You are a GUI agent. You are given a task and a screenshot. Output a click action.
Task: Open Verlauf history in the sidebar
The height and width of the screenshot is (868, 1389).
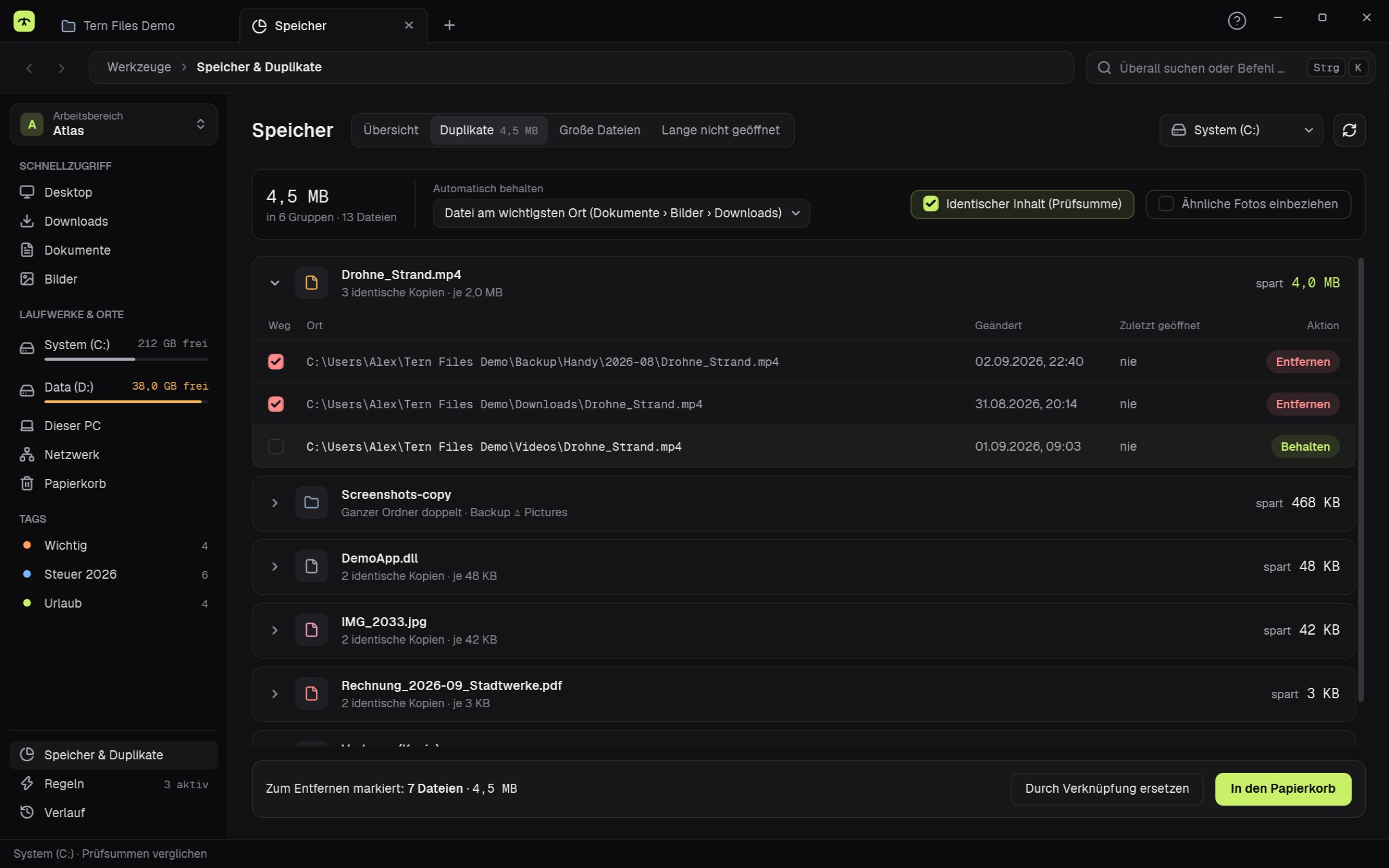click(x=113, y=813)
